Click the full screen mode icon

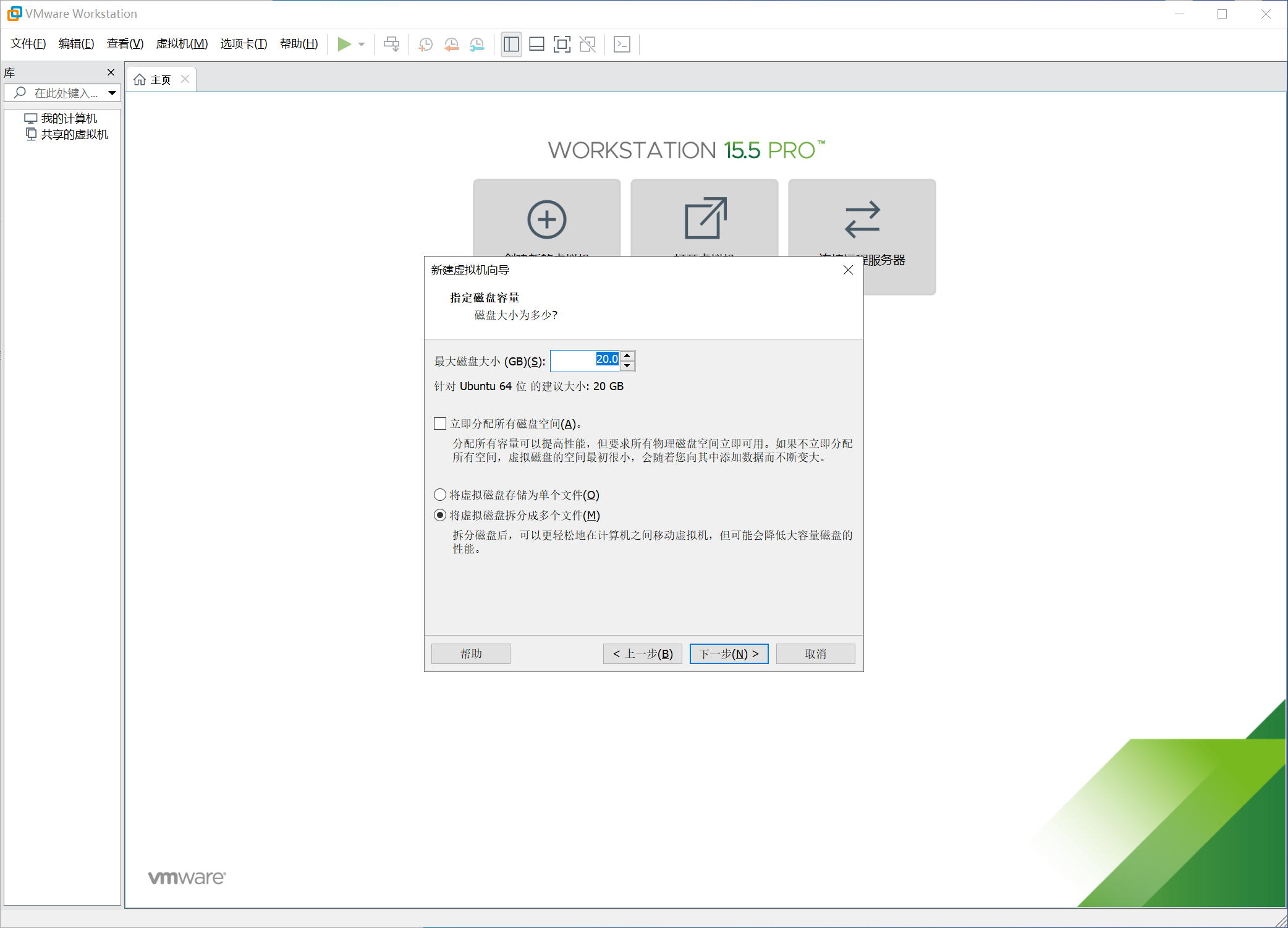click(x=562, y=44)
